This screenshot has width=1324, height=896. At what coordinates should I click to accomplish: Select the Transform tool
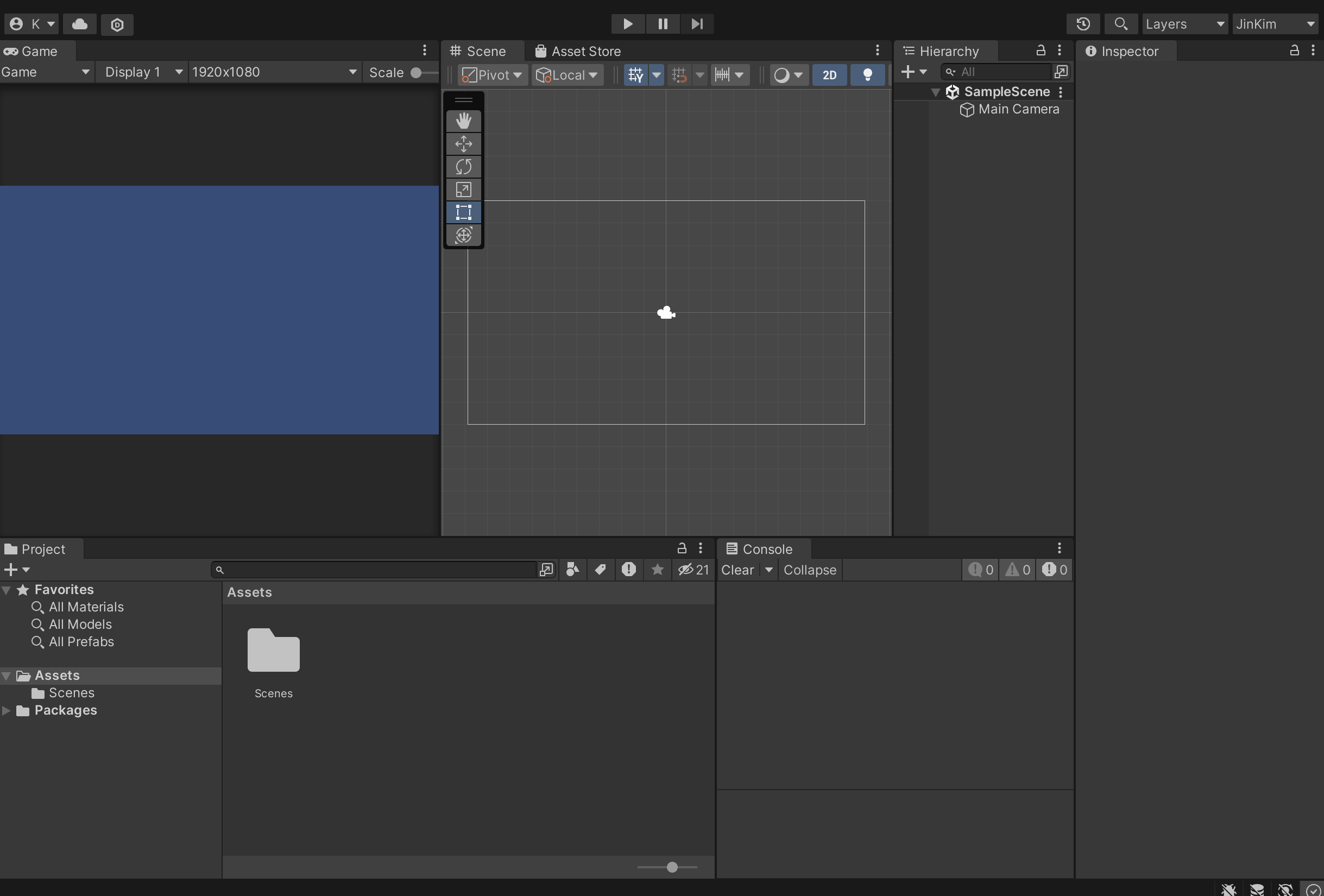tap(463, 235)
